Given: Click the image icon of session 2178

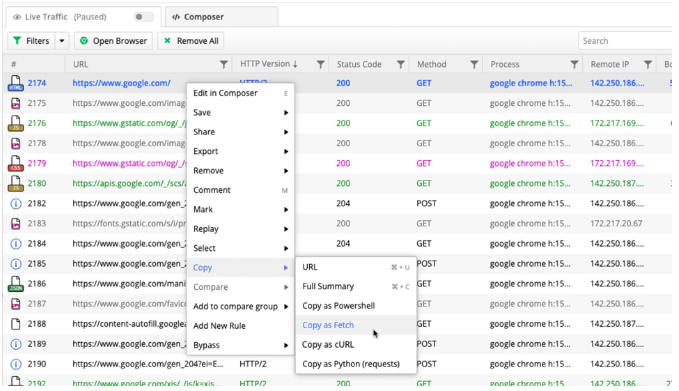Looking at the screenshot, I should (16, 143).
